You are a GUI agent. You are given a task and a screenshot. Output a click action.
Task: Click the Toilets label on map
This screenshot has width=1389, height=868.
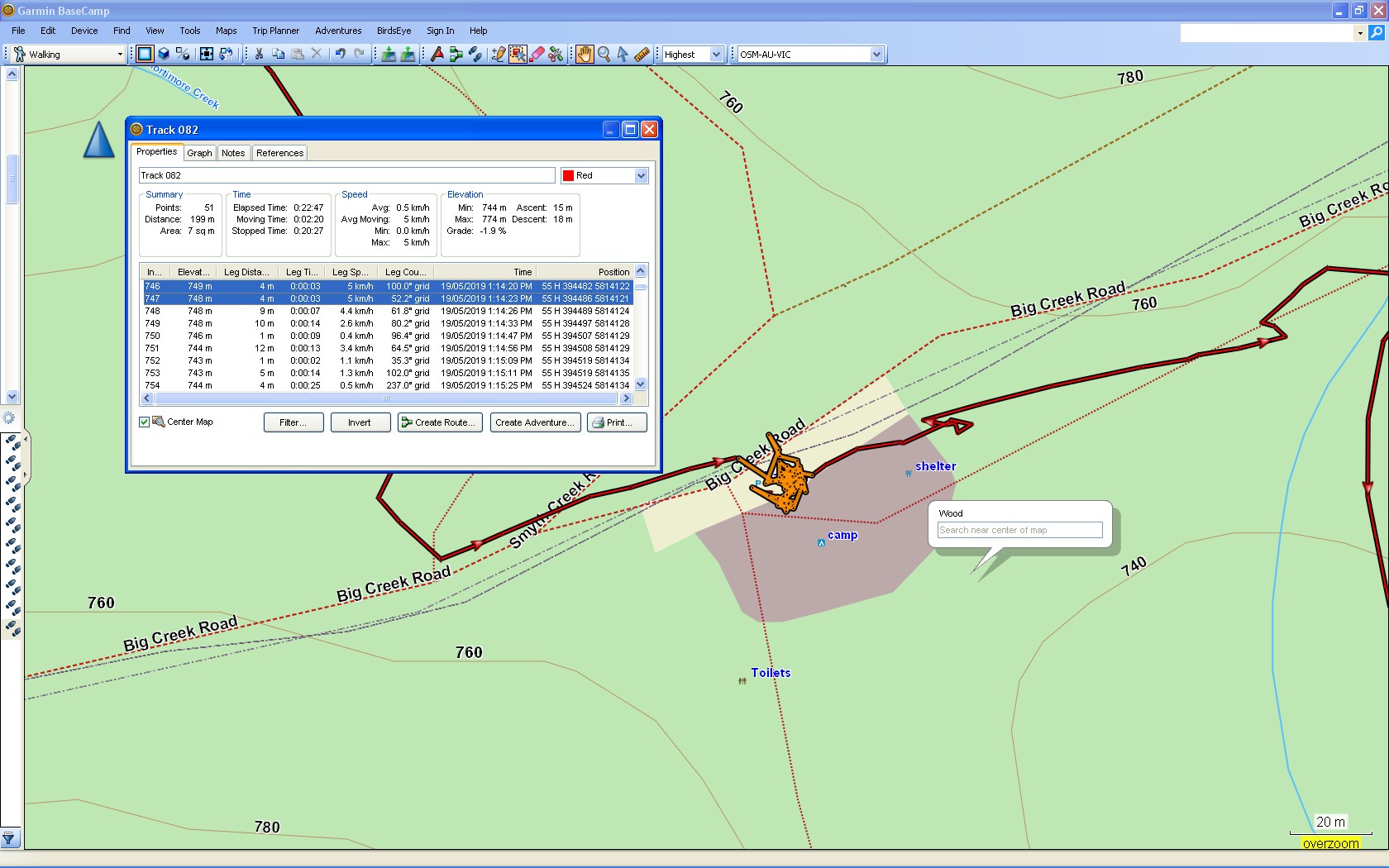coord(771,673)
